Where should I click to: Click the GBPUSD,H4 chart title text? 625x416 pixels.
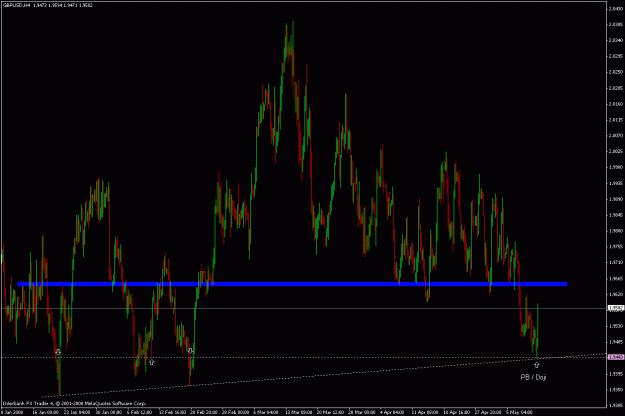pos(48,5)
